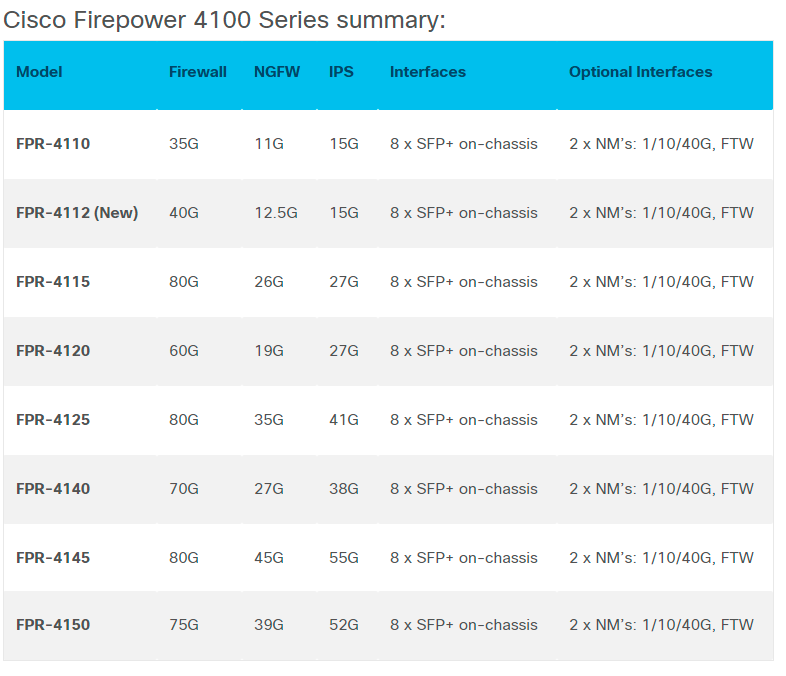The height and width of the screenshot is (676, 786).
Task: Select the 55G IPS value
Action: point(344,558)
